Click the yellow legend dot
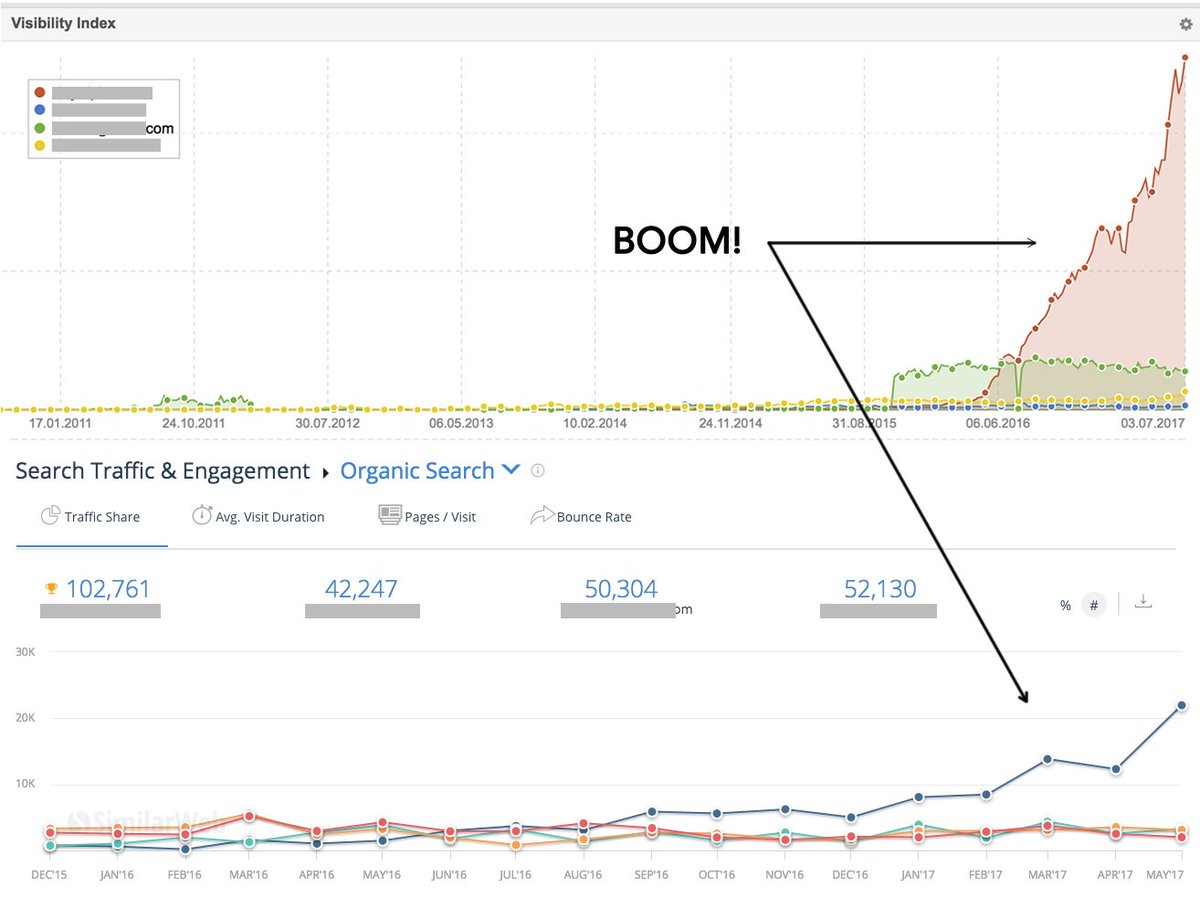 tap(40, 145)
